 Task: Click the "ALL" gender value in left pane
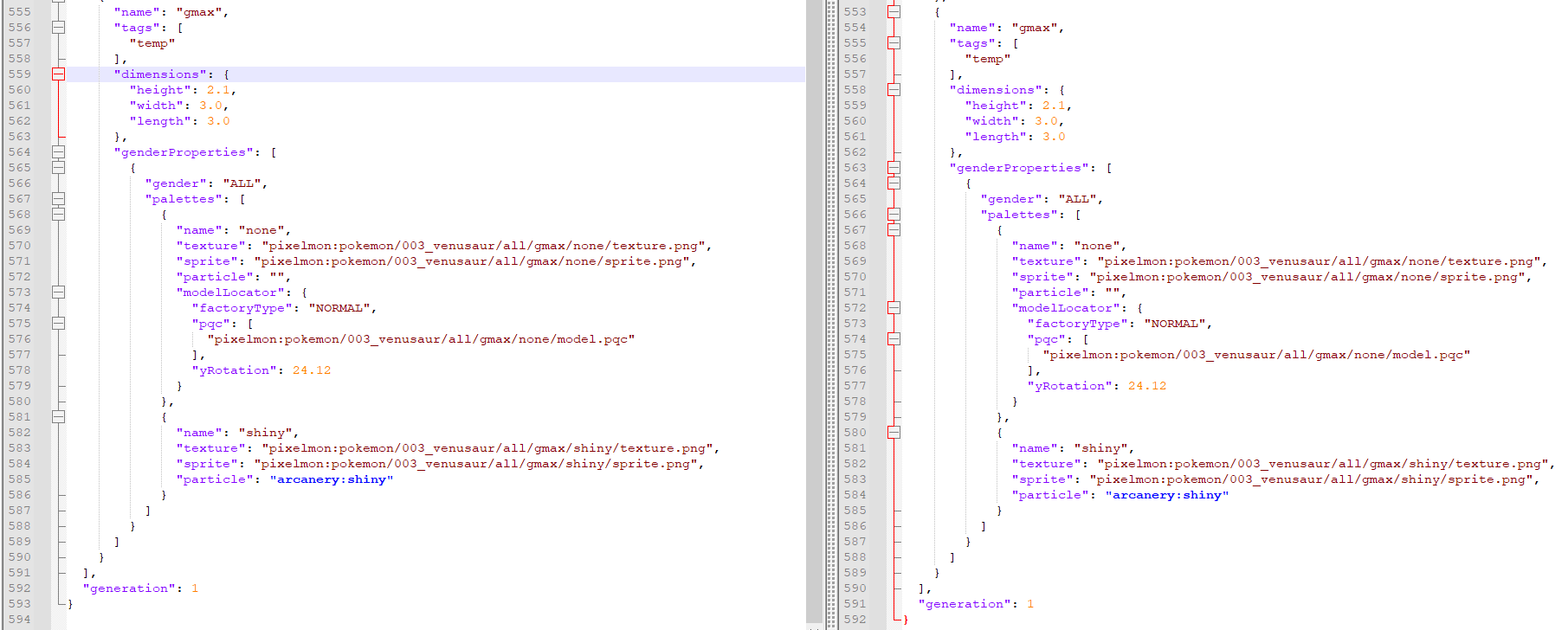point(242,183)
